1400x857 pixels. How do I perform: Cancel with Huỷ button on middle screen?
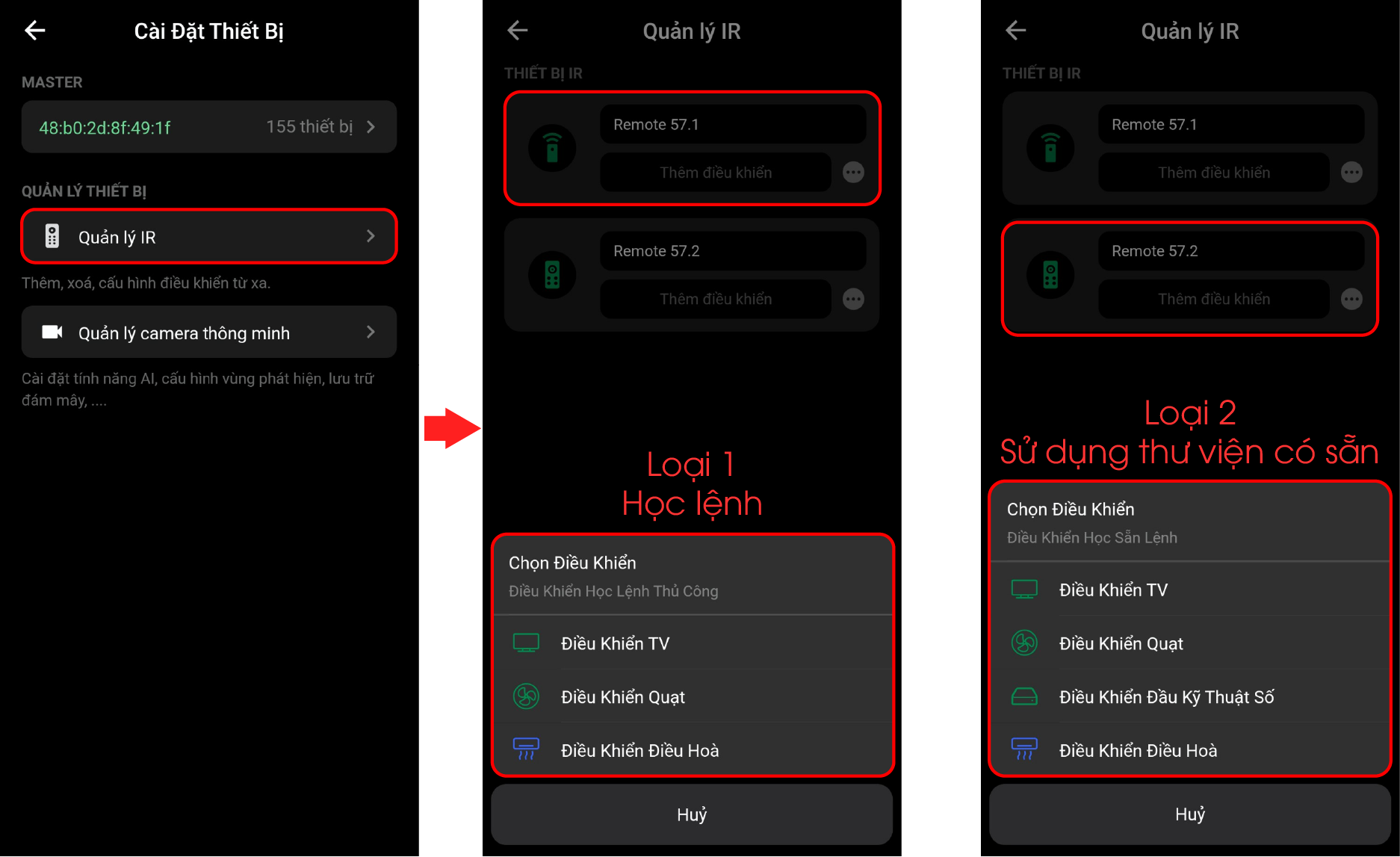click(692, 814)
